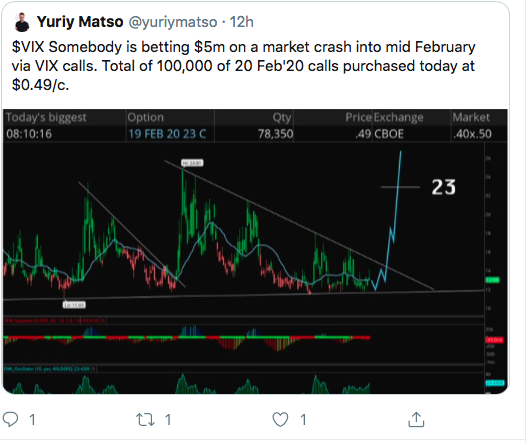Click the green current price tag on axis

pyautogui.click(x=492, y=280)
